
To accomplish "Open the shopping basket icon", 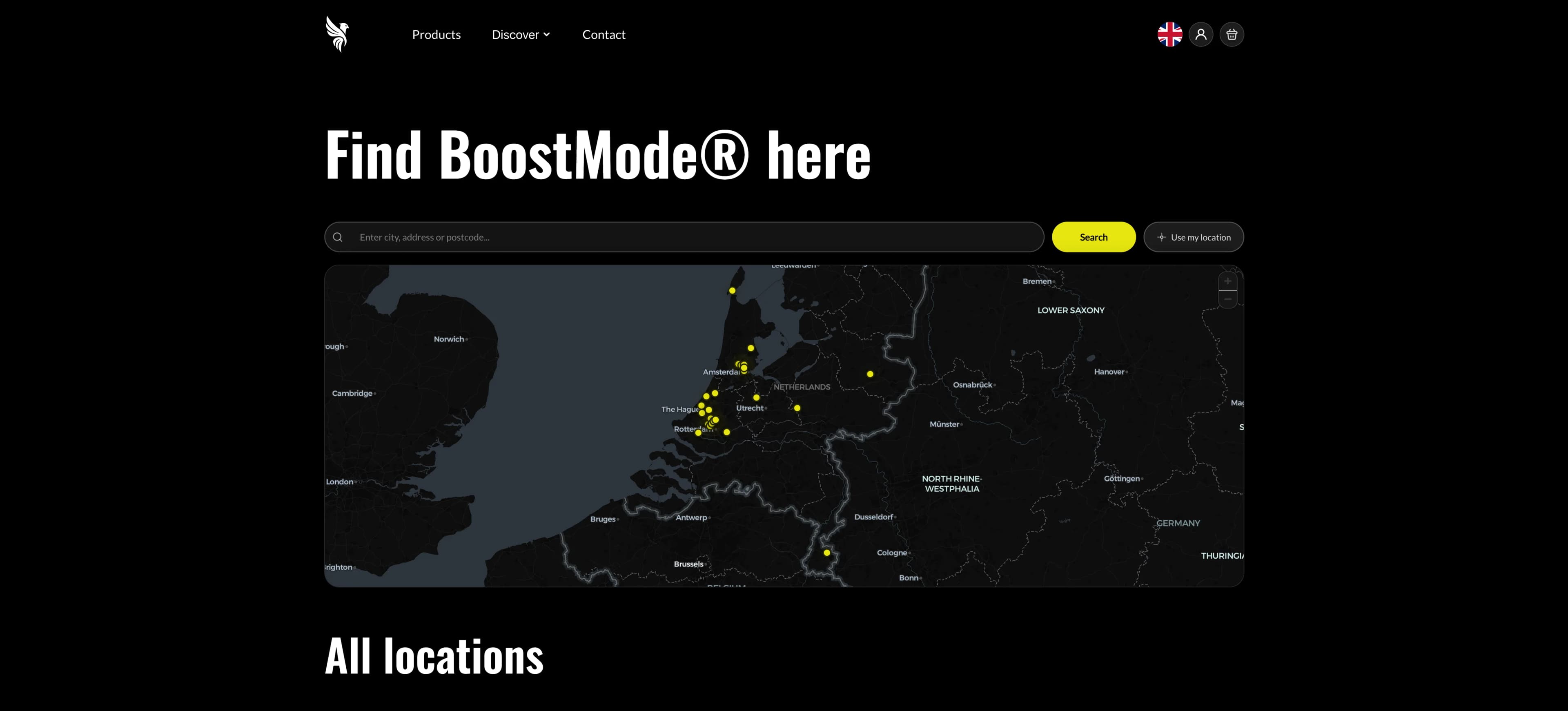I will point(1232,34).
